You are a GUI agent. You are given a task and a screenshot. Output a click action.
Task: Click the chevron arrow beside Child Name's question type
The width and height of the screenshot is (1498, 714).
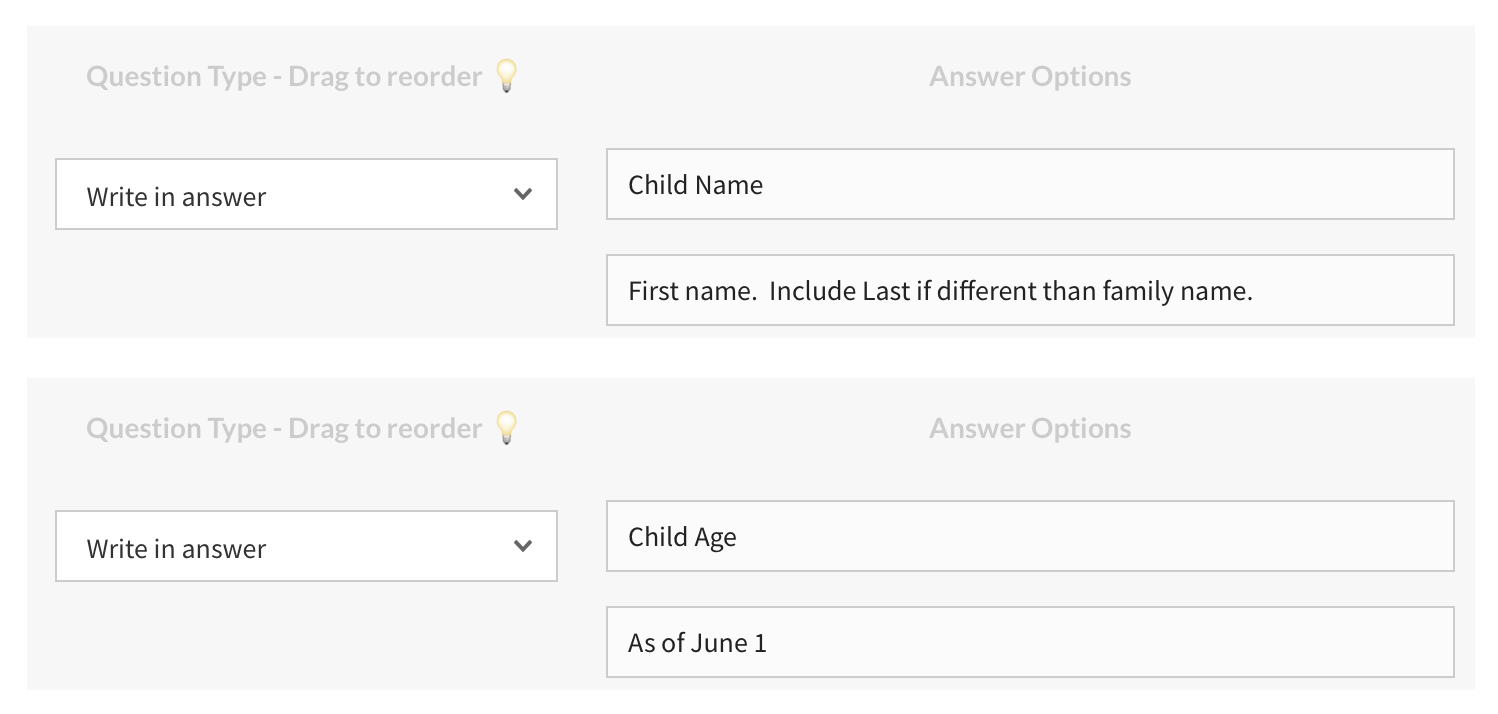point(522,194)
